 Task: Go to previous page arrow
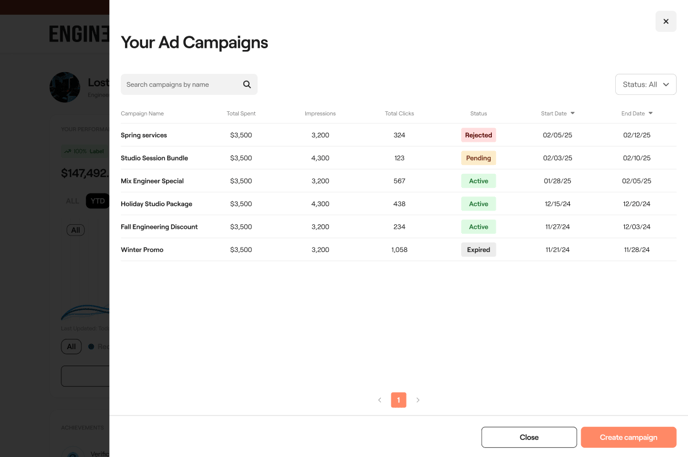[380, 400]
